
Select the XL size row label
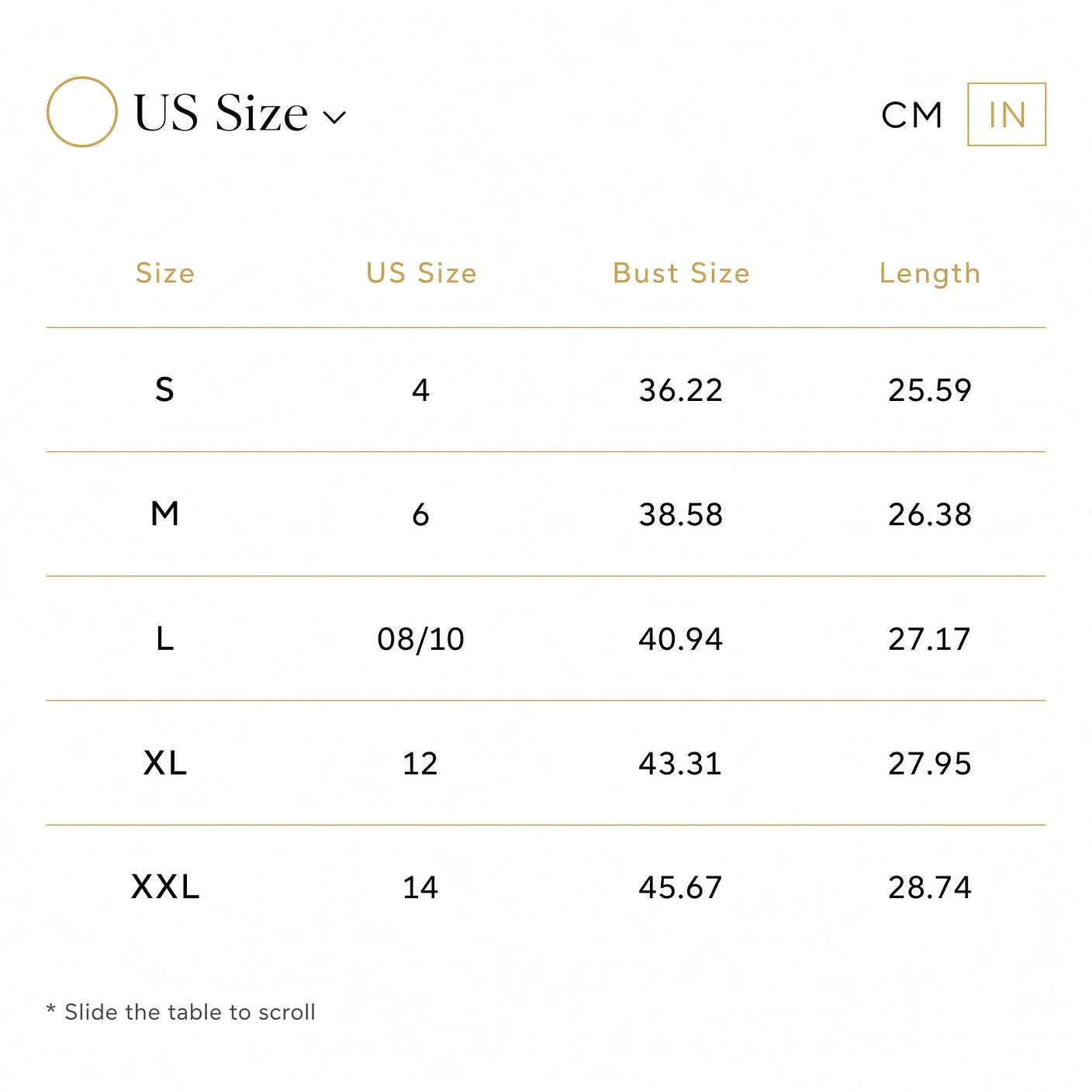[x=165, y=763]
